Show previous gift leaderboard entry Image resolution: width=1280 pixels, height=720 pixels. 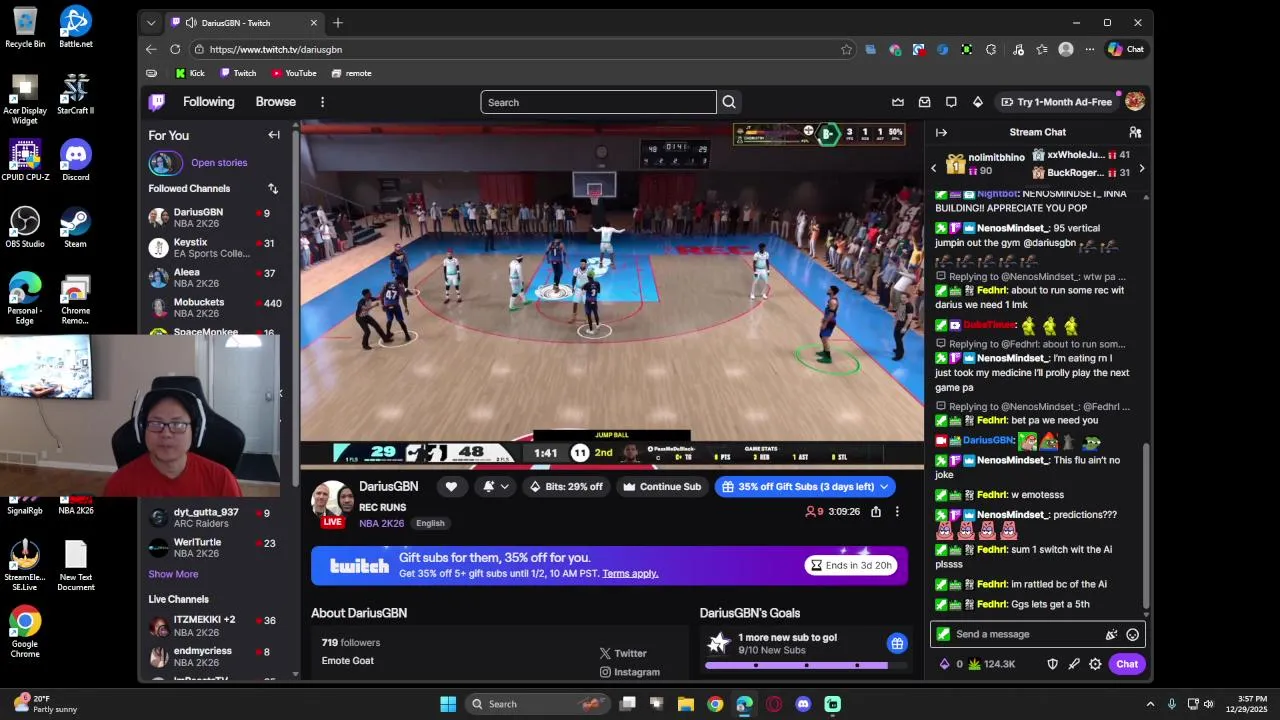[934, 168]
